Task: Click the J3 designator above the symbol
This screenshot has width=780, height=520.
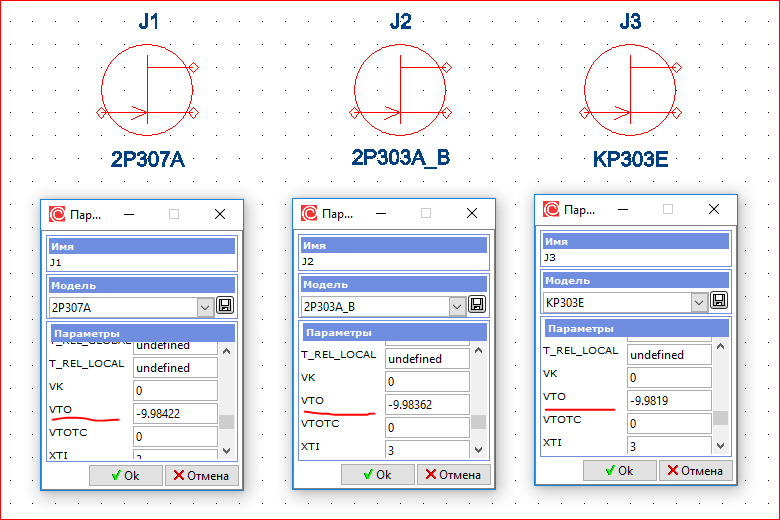Action: point(630,22)
